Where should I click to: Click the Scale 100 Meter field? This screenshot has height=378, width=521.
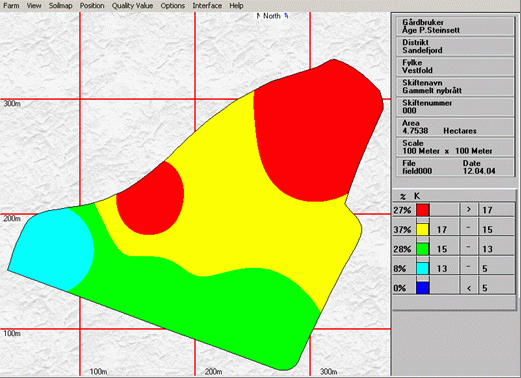pyautogui.click(x=455, y=147)
